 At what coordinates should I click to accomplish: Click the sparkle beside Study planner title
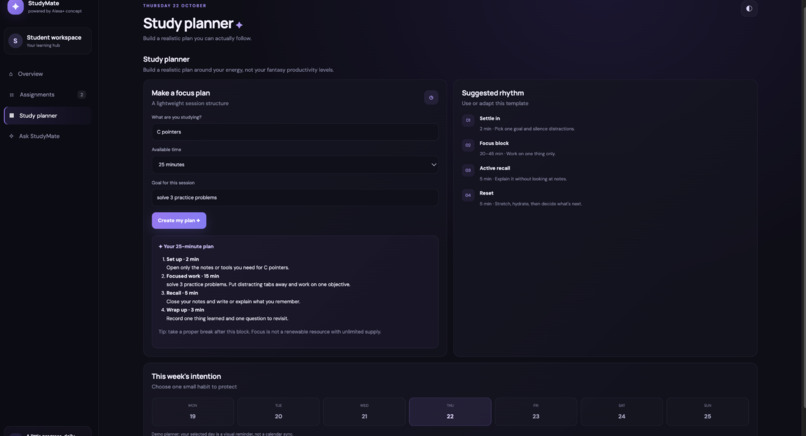[239, 25]
